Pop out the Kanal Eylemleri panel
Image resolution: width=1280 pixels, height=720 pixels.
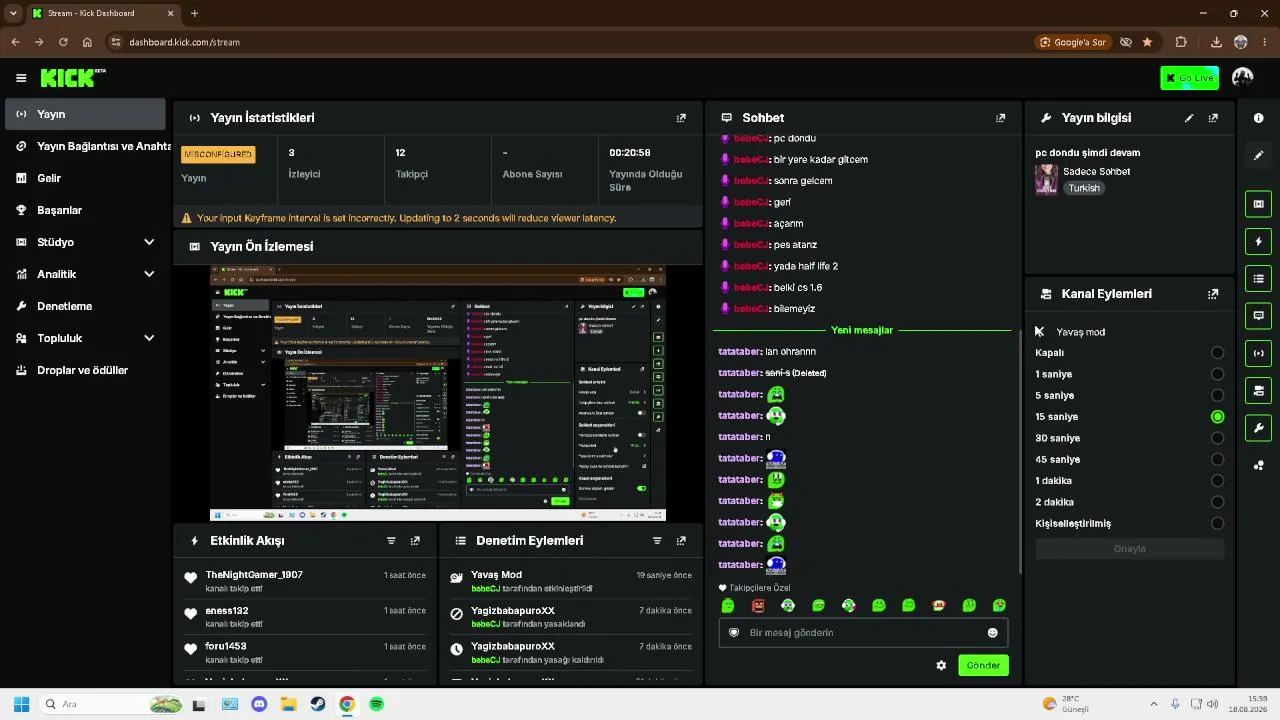click(1213, 294)
